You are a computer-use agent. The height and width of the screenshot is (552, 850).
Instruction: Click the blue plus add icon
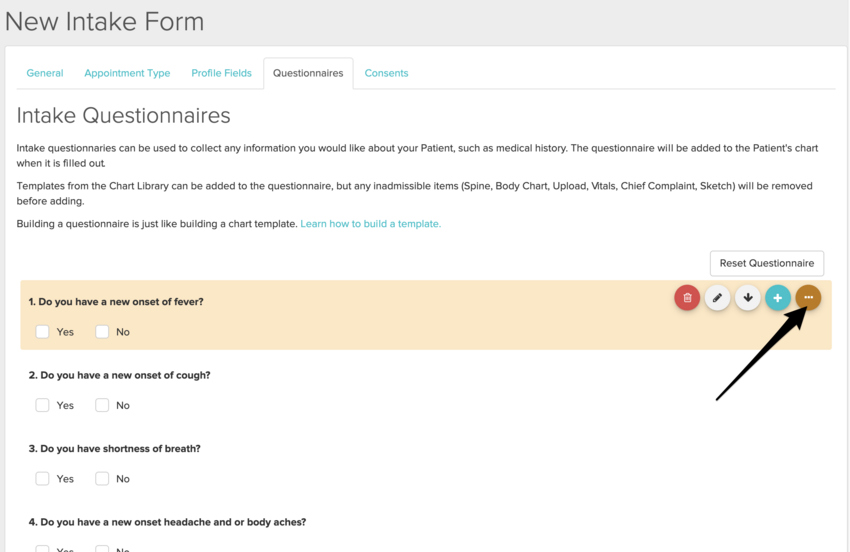(x=778, y=297)
